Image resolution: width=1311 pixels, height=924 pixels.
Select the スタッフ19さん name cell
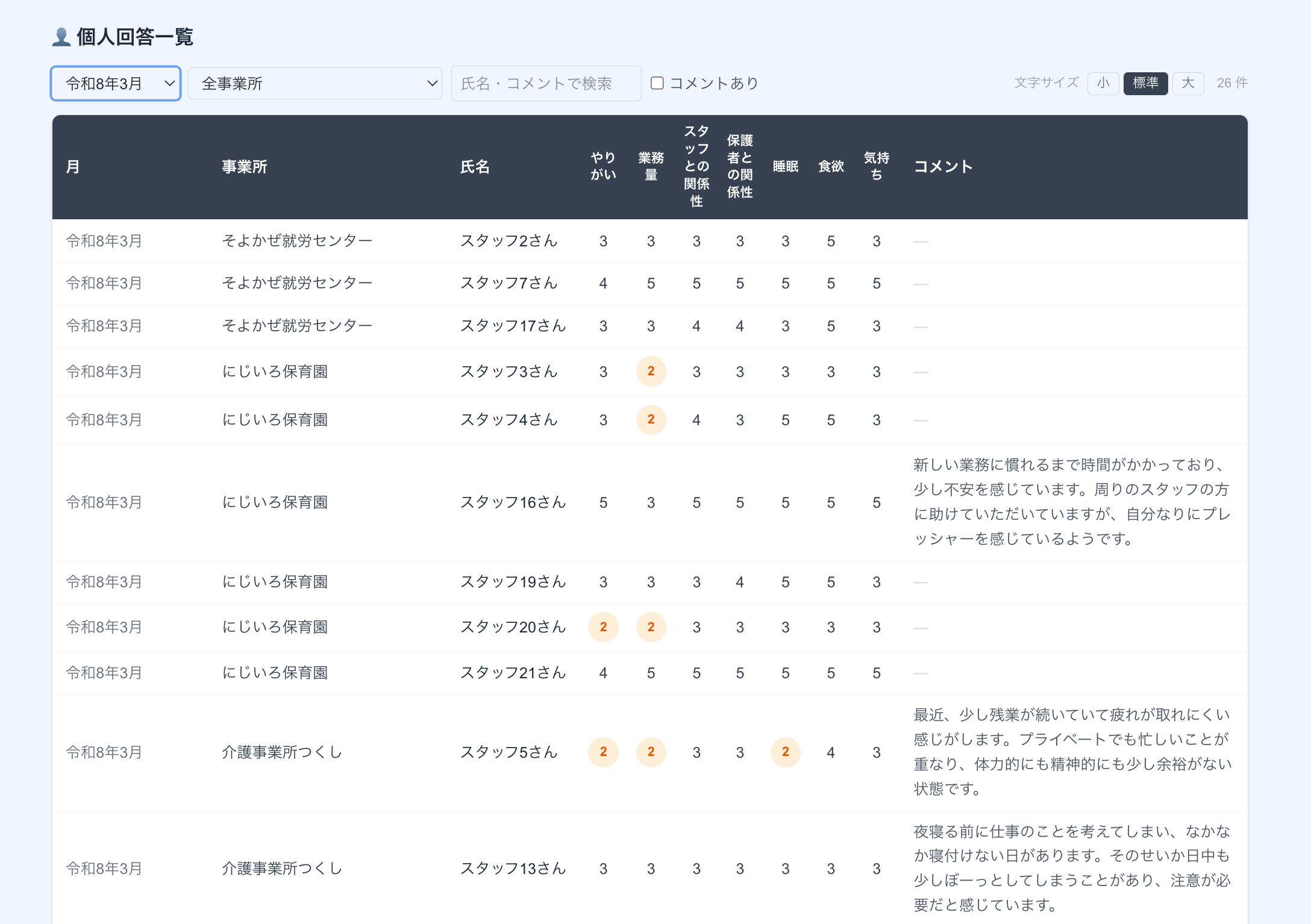coord(513,582)
